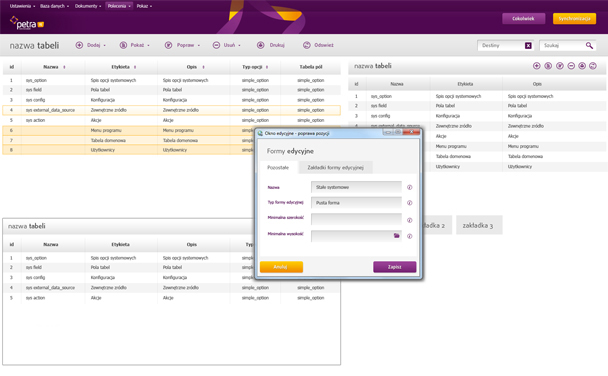608x376 pixels.
Task: Open the Baza danych menu
Action: point(54,6)
